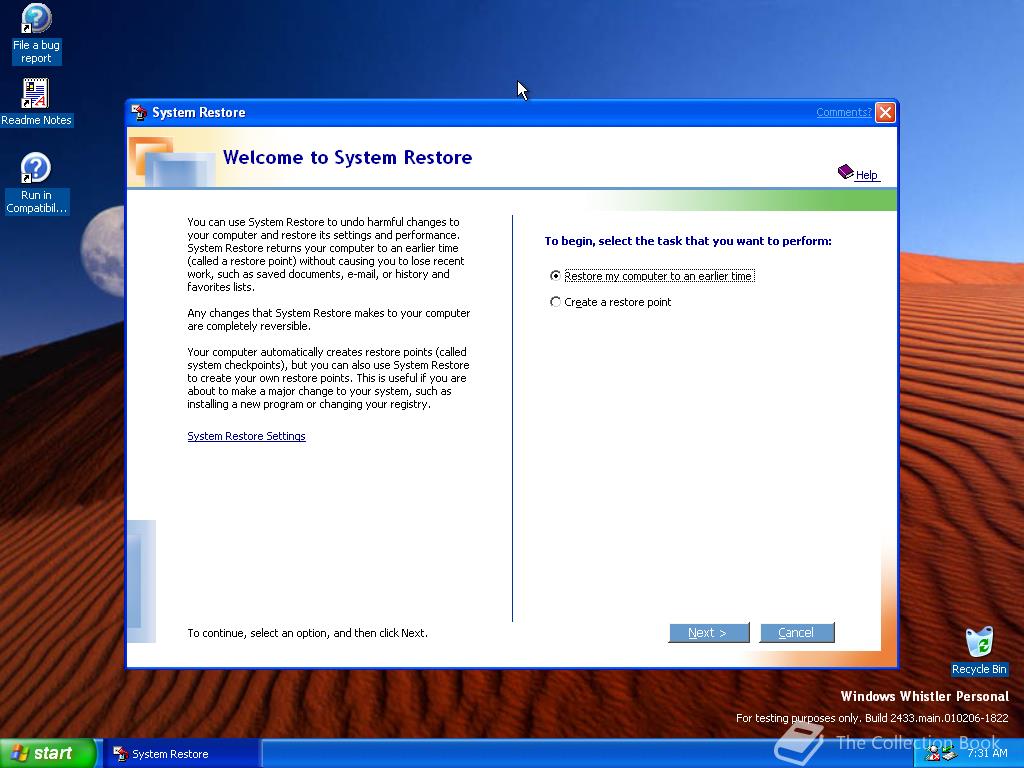The width and height of the screenshot is (1024, 768).
Task: Open the System Restore Settings link
Action: pyautogui.click(x=246, y=436)
